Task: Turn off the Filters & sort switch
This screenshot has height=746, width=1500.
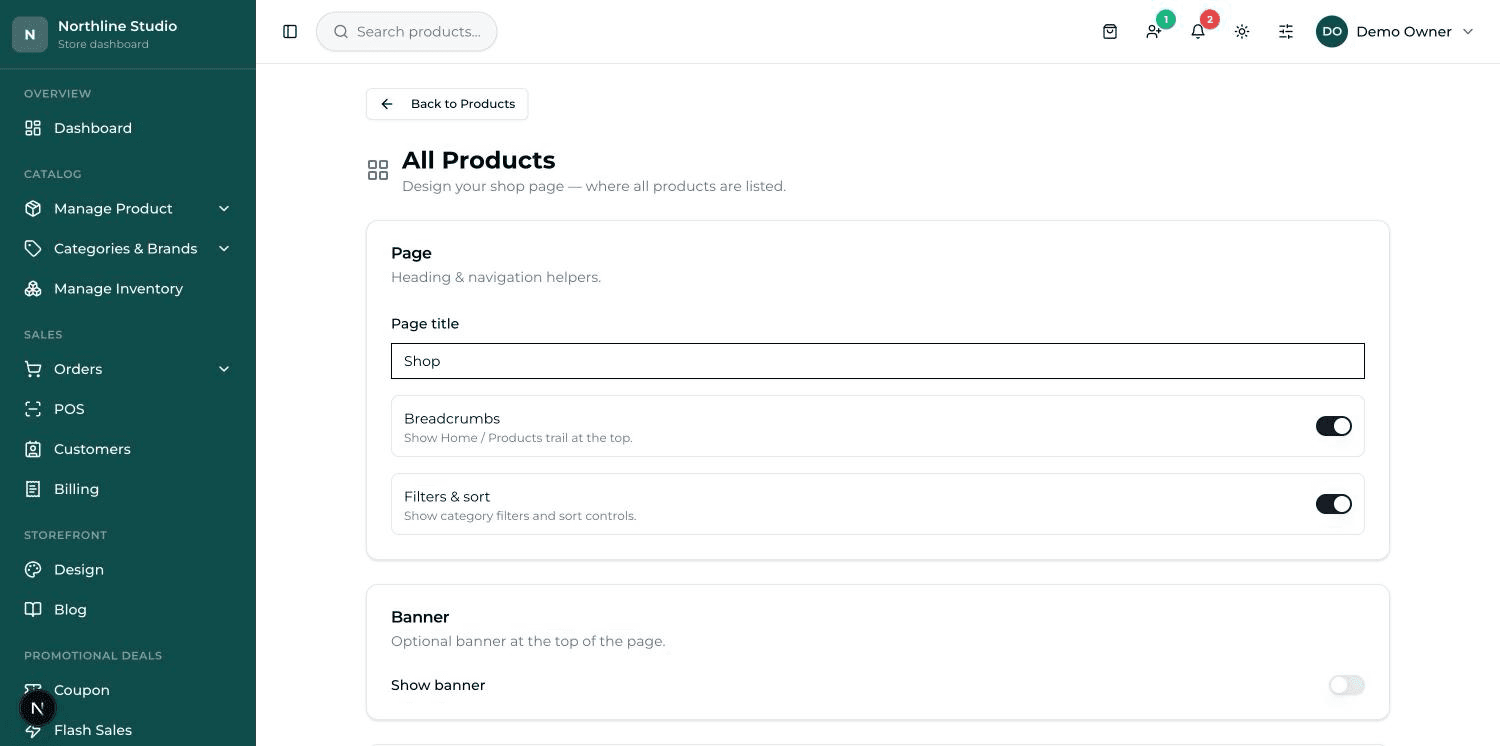Action: click(x=1334, y=504)
